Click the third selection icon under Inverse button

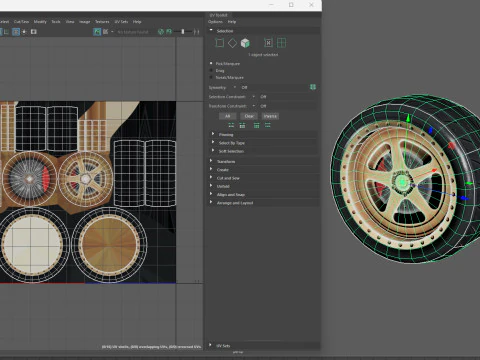[256, 125]
